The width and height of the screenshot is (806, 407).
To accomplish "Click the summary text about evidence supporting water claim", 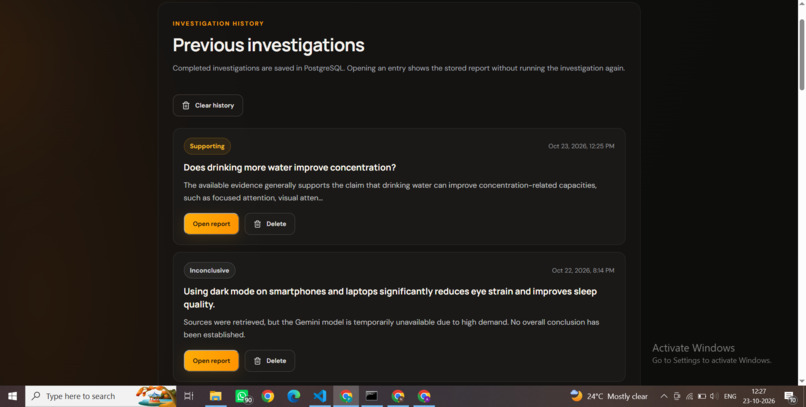I will pyautogui.click(x=390, y=191).
